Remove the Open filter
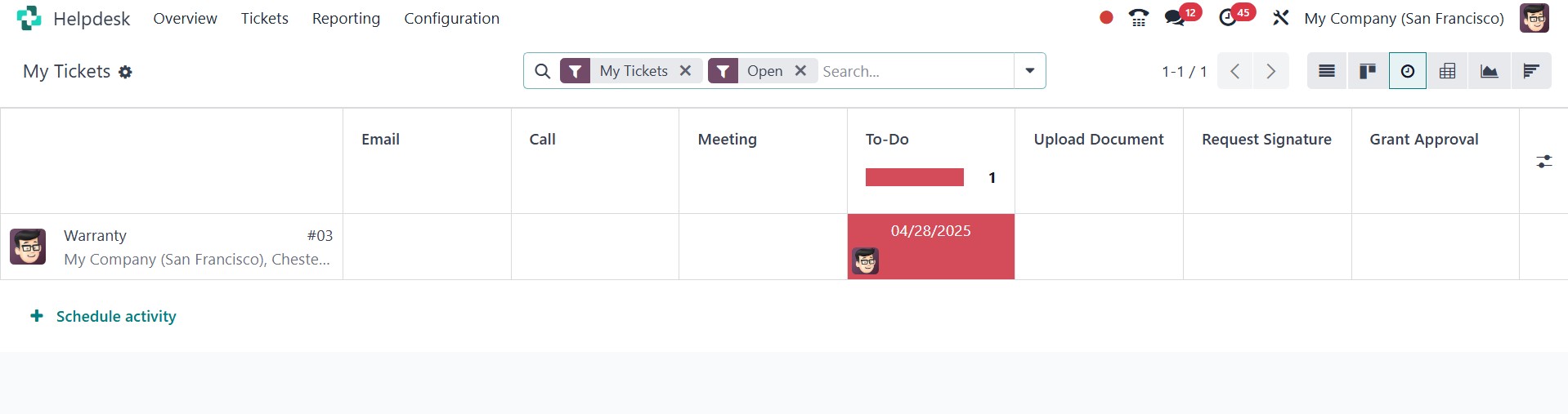Image resolution: width=1568 pixels, height=414 pixels. coord(800,71)
